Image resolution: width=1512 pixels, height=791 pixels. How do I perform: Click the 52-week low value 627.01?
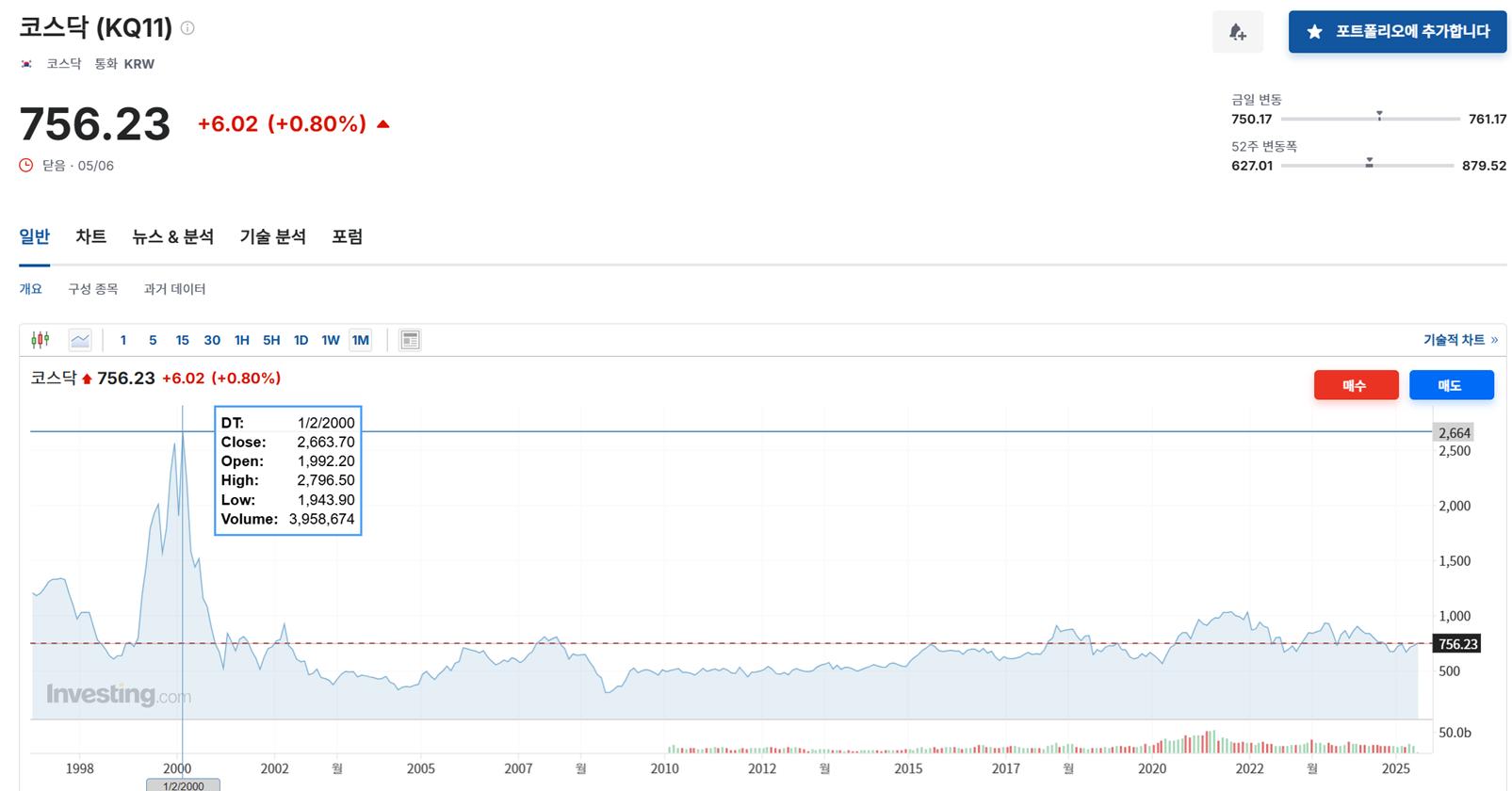pos(1252,166)
